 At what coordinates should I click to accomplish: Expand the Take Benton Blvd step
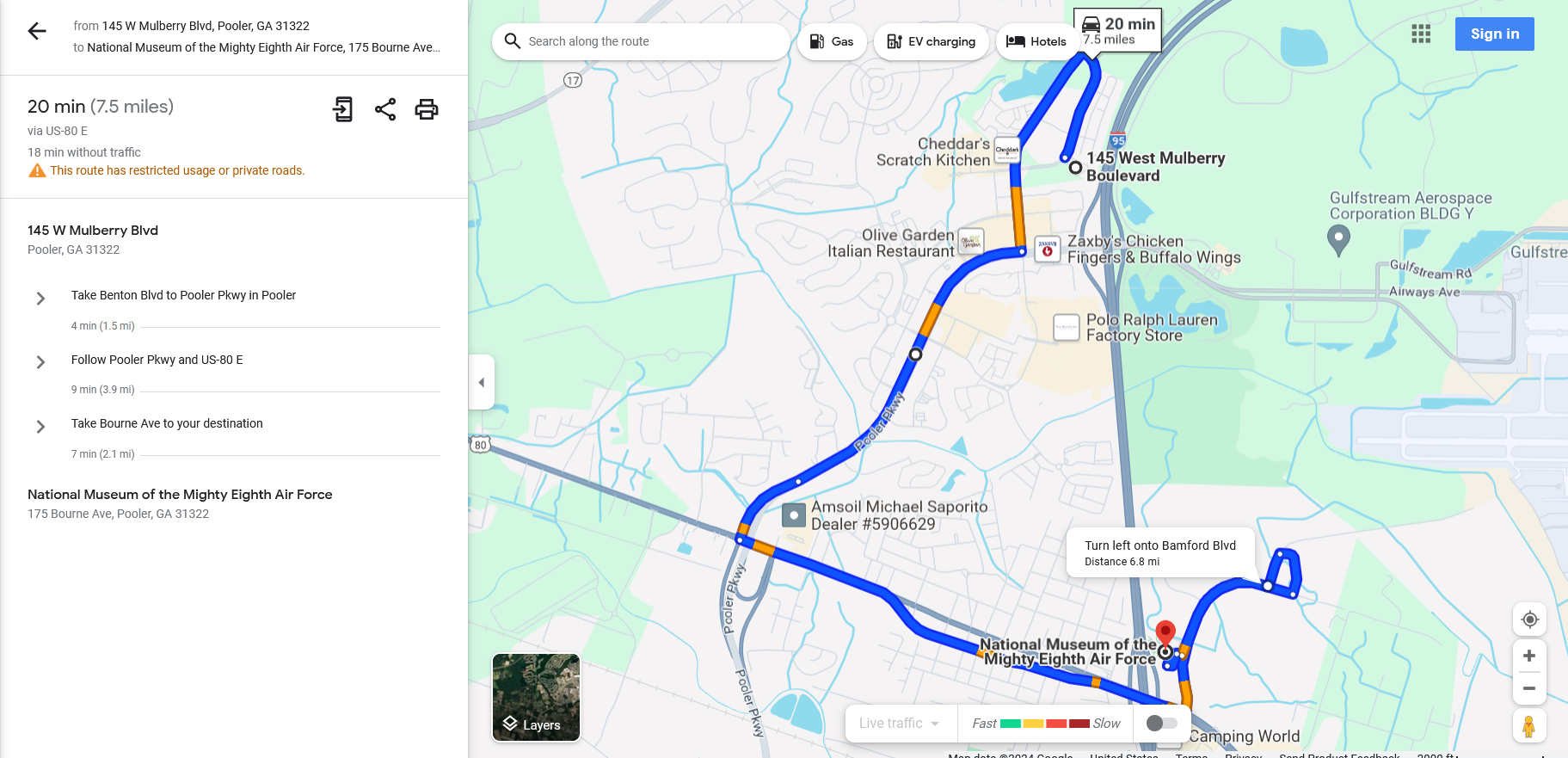40,299
